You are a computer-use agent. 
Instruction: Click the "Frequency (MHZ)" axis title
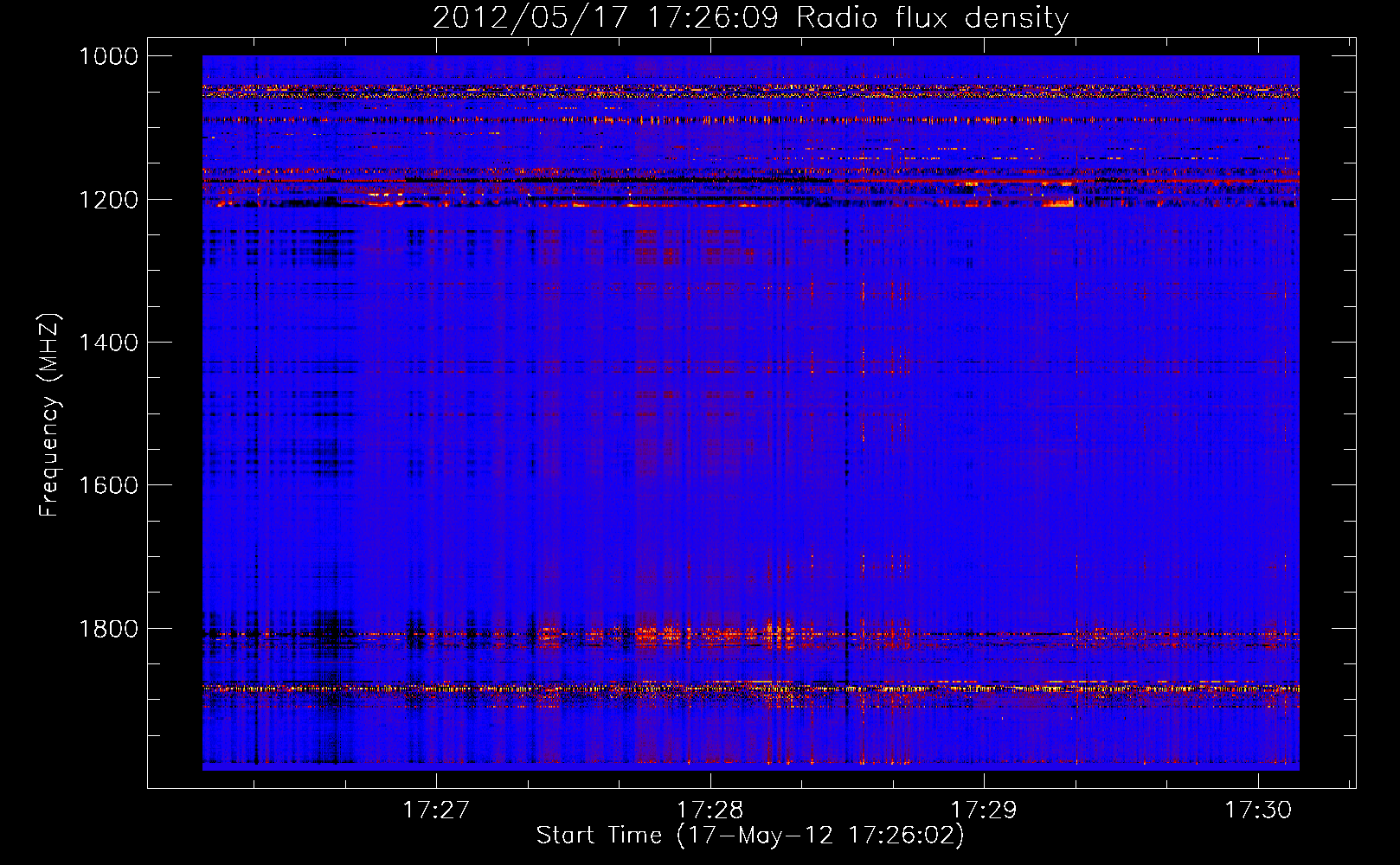[x=49, y=415]
